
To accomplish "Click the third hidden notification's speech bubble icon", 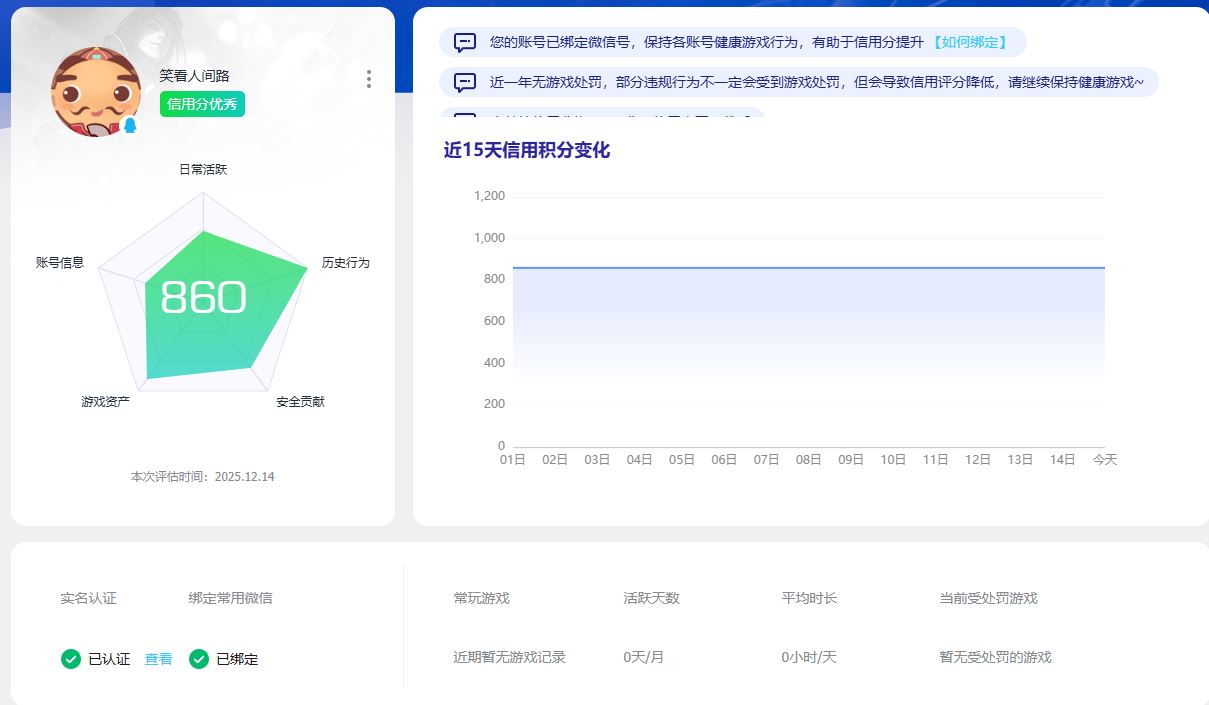I will pyautogui.click(x=464, y=117).
